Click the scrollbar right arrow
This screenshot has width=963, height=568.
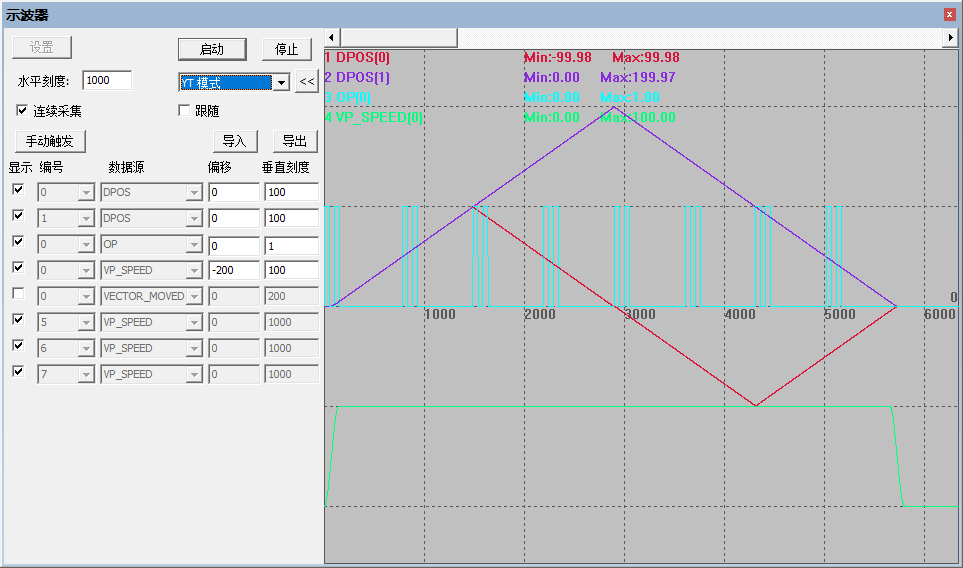[x=950, y=37]
